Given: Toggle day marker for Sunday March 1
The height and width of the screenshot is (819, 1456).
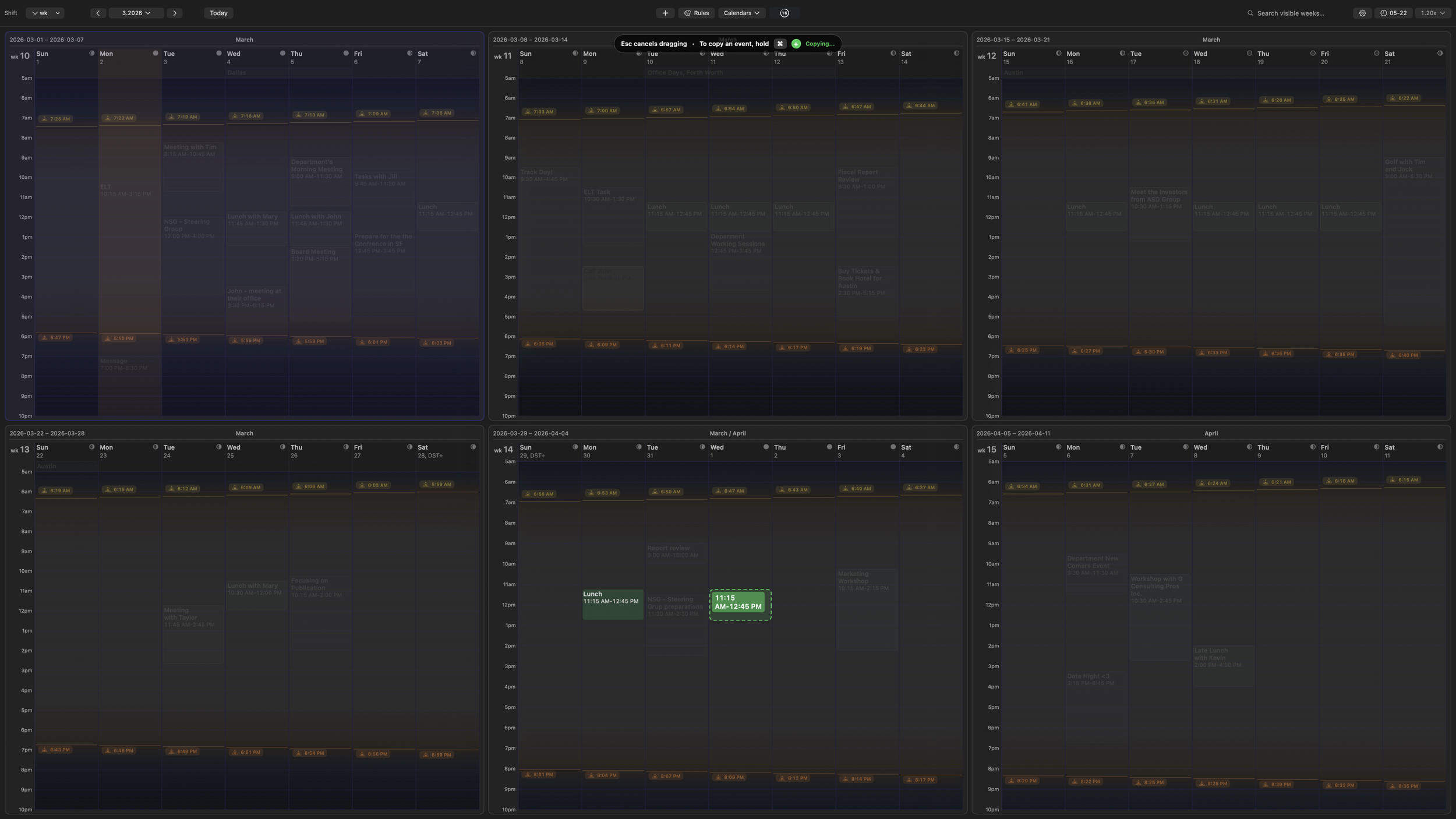Looking at the screenshot, I should 91,53.
